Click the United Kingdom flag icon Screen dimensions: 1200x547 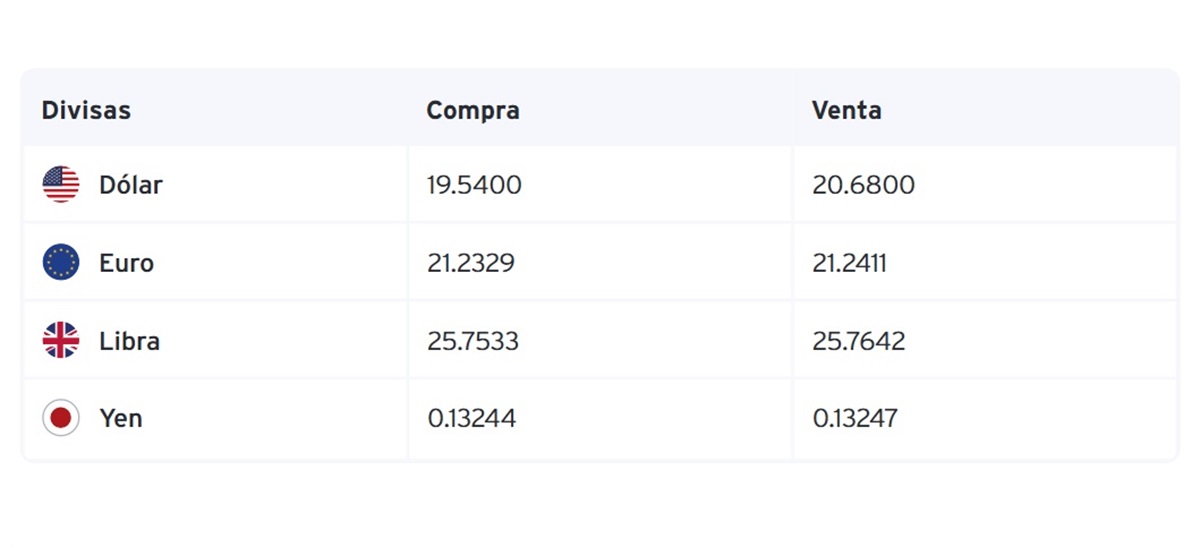coord(61,341)
